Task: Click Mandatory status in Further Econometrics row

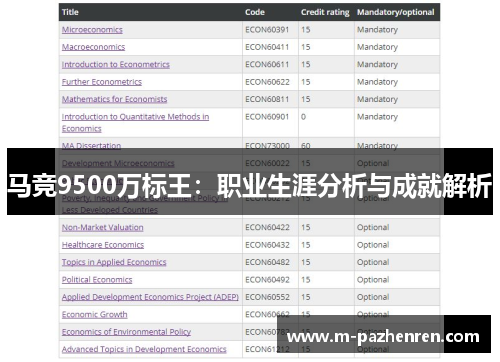Action: pos(377,82)
